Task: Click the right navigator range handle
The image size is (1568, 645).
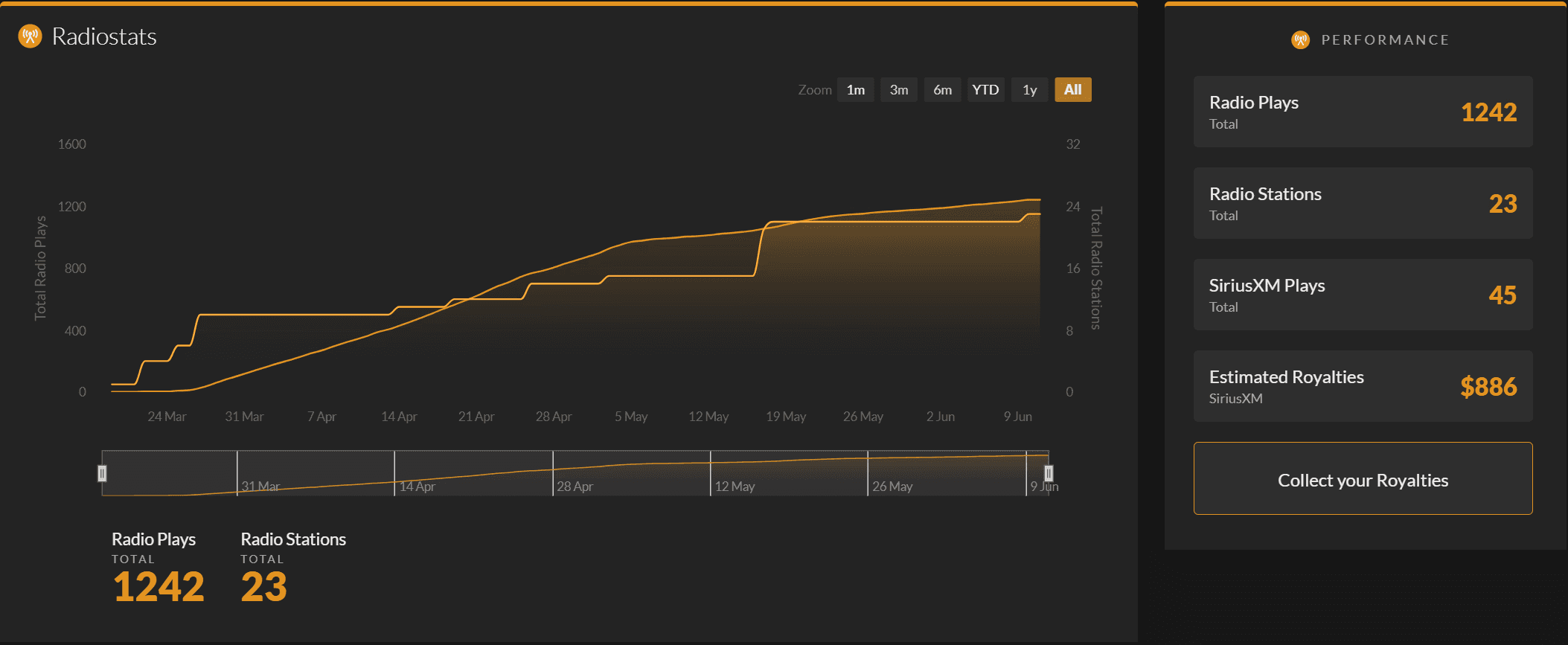Action: click(1048, 473)
